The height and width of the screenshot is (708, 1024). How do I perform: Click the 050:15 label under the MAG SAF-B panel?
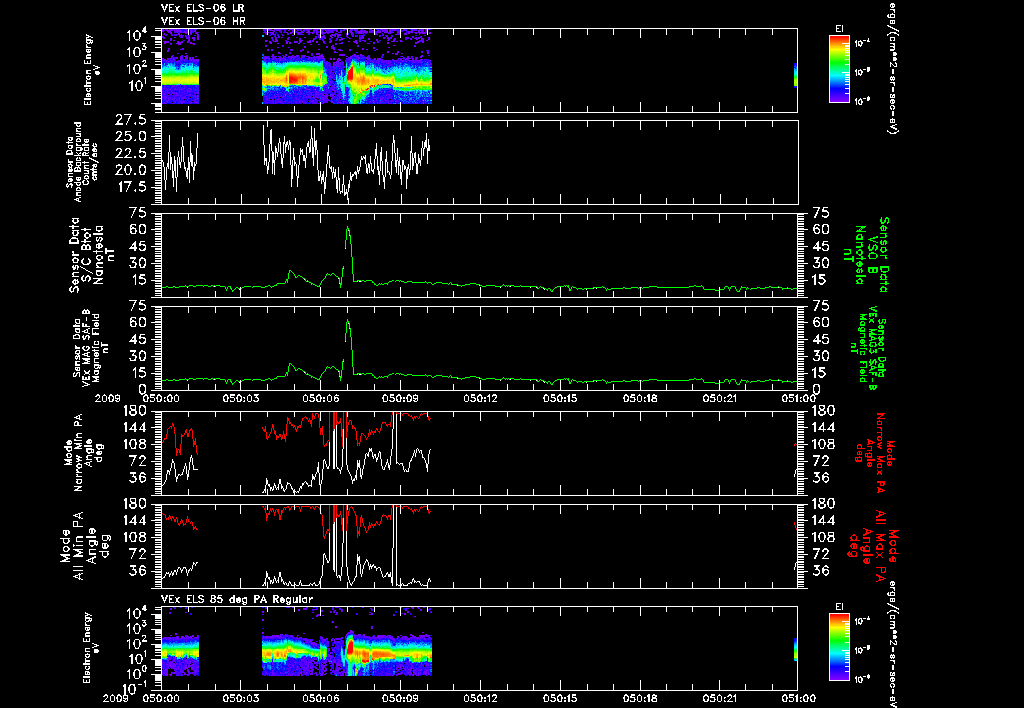pyautogui.click(x=560, y=398)
